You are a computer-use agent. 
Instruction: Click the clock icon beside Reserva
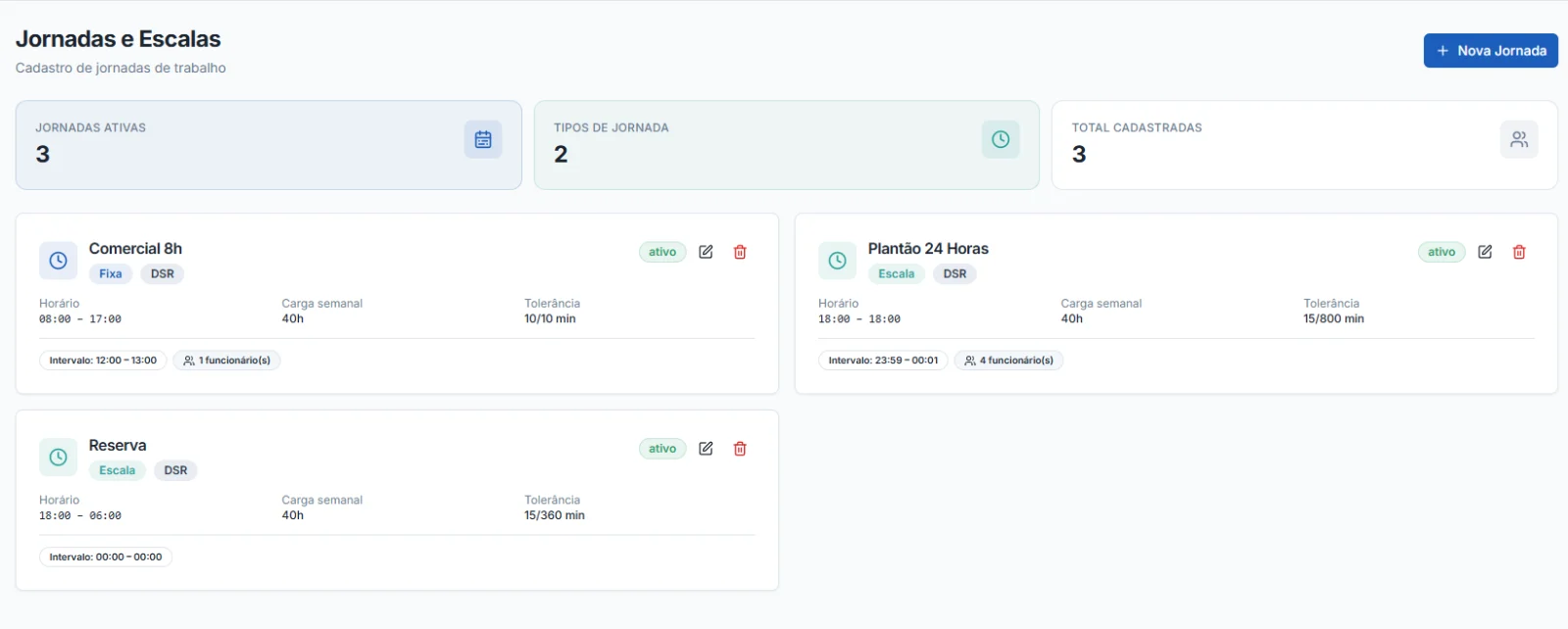pyautogui.click(x=58, y=458)
